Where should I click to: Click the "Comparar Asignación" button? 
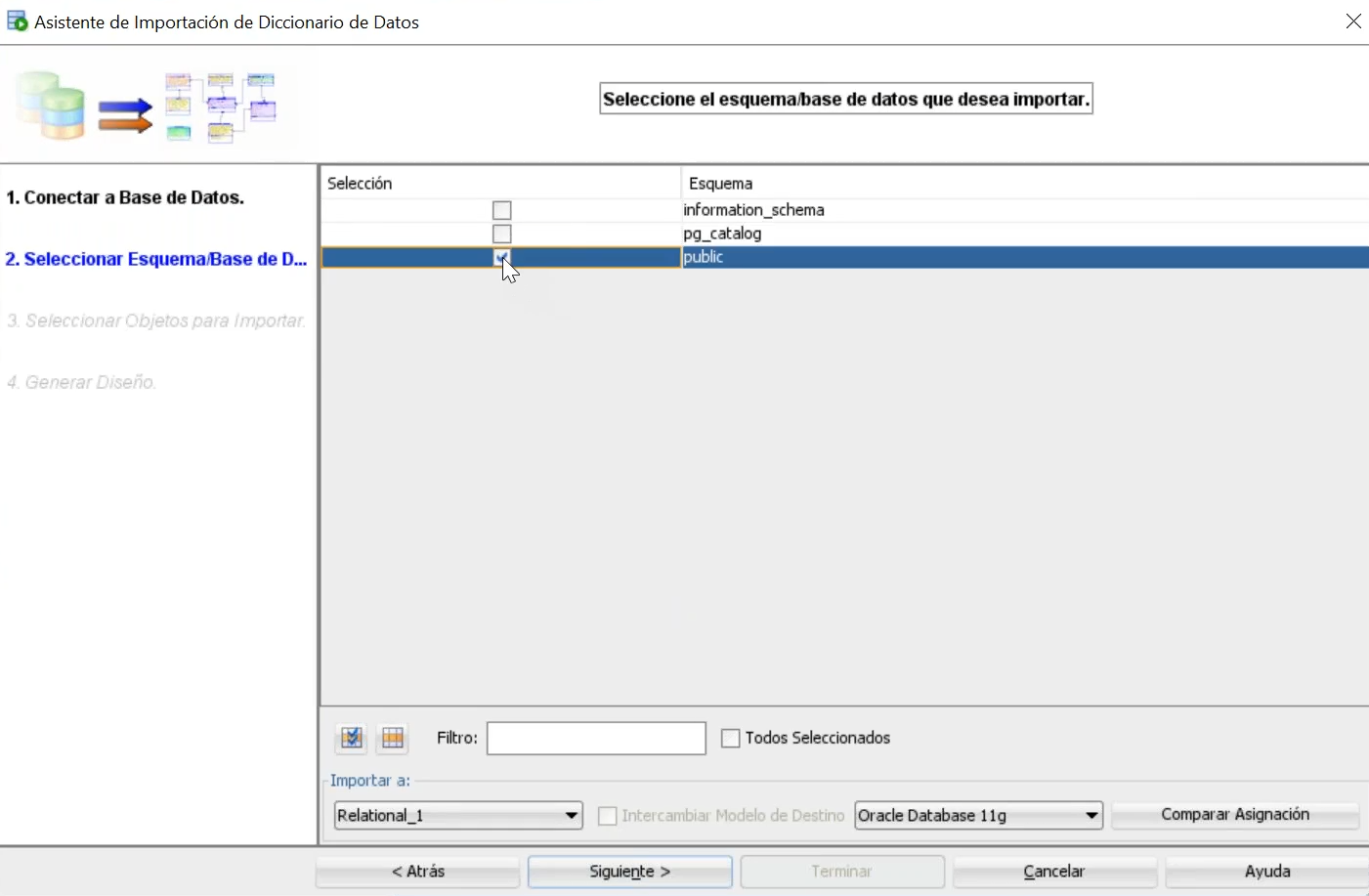pyautogui.click(x=1234, y=814)
